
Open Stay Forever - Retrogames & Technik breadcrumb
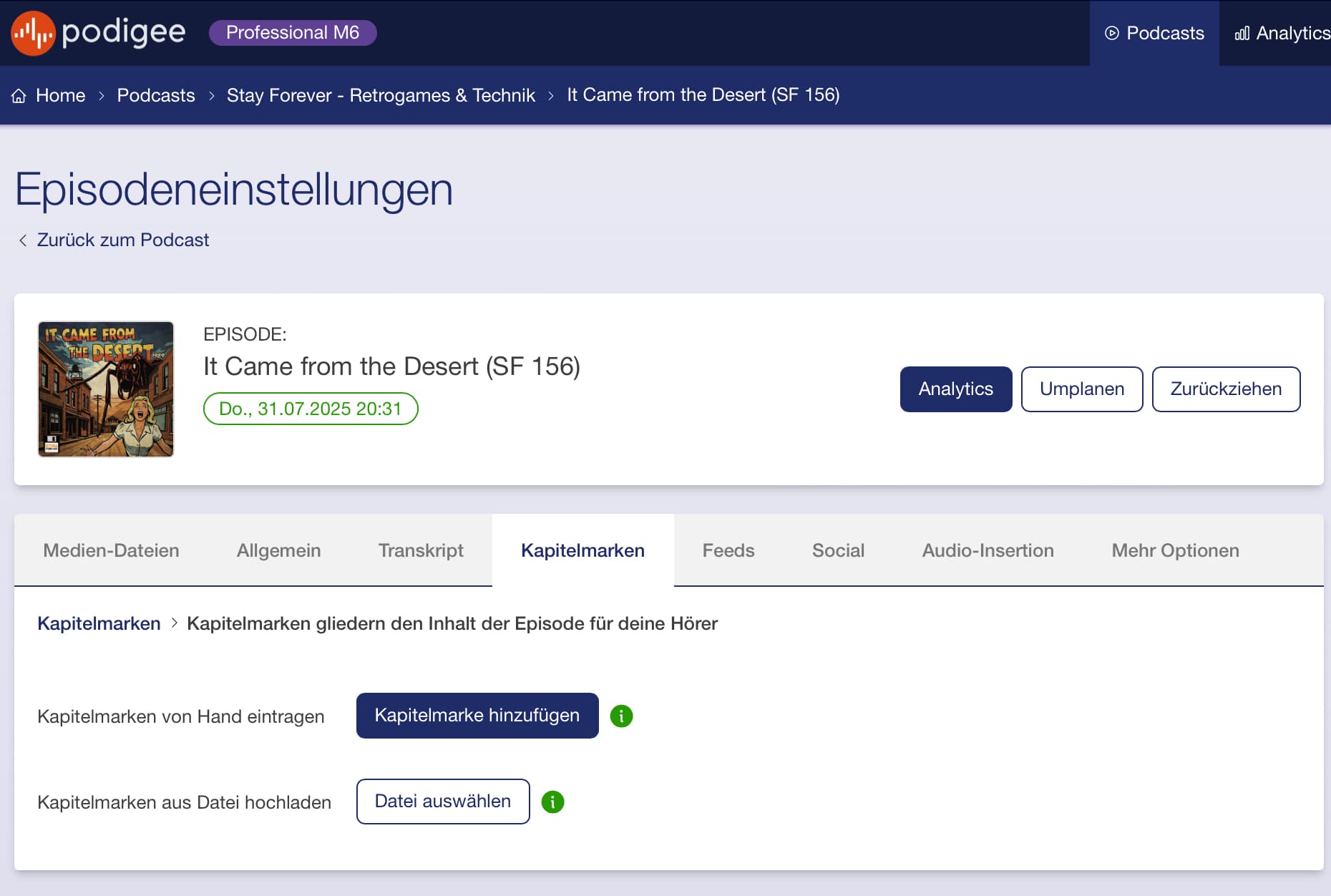[x=381, y=95]
